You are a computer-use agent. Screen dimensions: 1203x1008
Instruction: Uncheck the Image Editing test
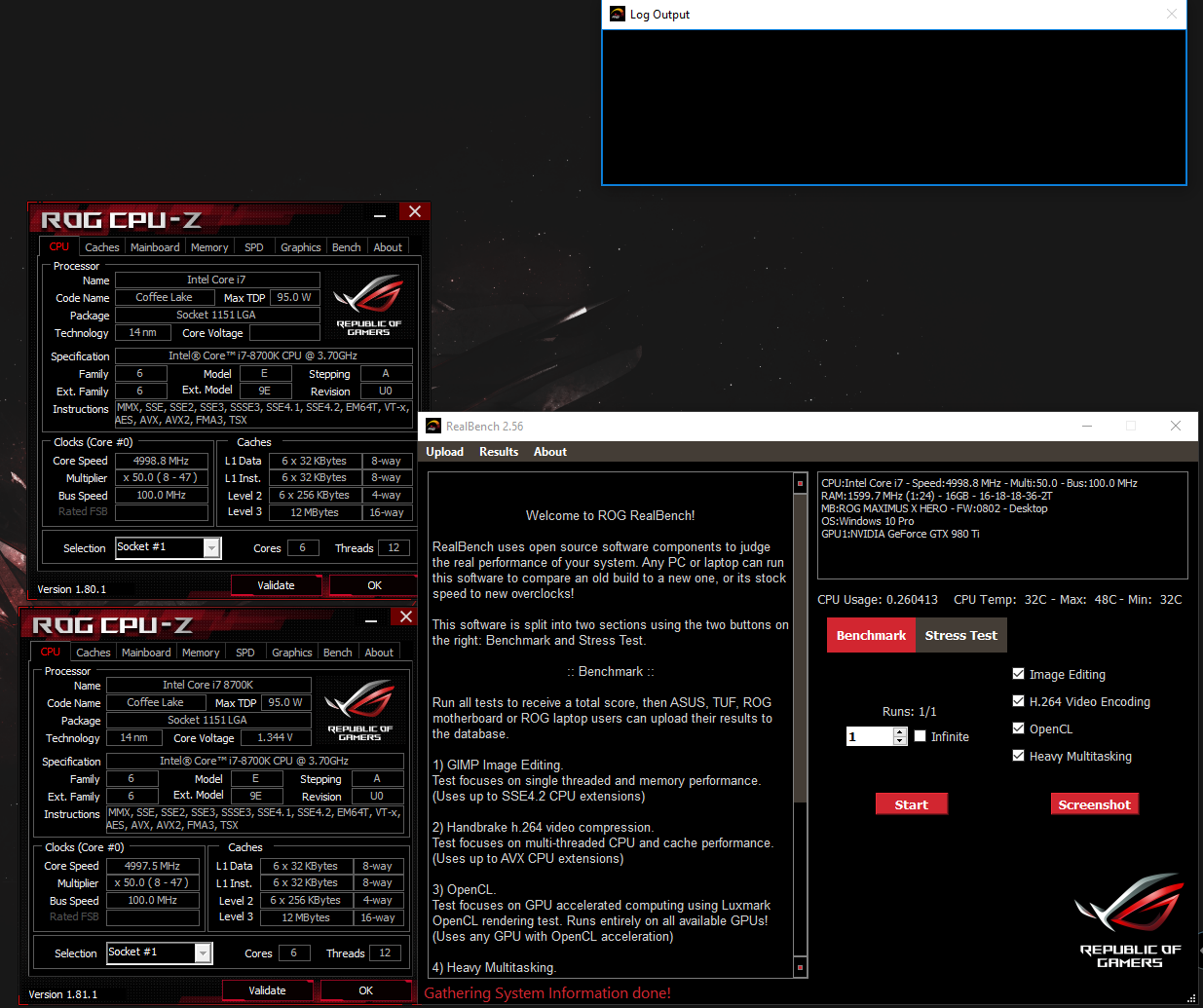1018,674
